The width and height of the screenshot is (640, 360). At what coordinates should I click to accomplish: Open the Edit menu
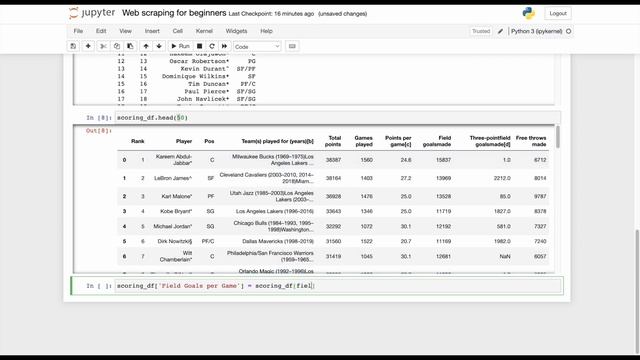click(101, 31)
